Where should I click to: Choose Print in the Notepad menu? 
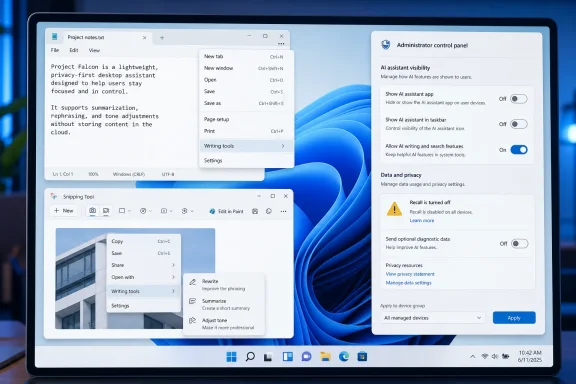click(x=246, y=131)
